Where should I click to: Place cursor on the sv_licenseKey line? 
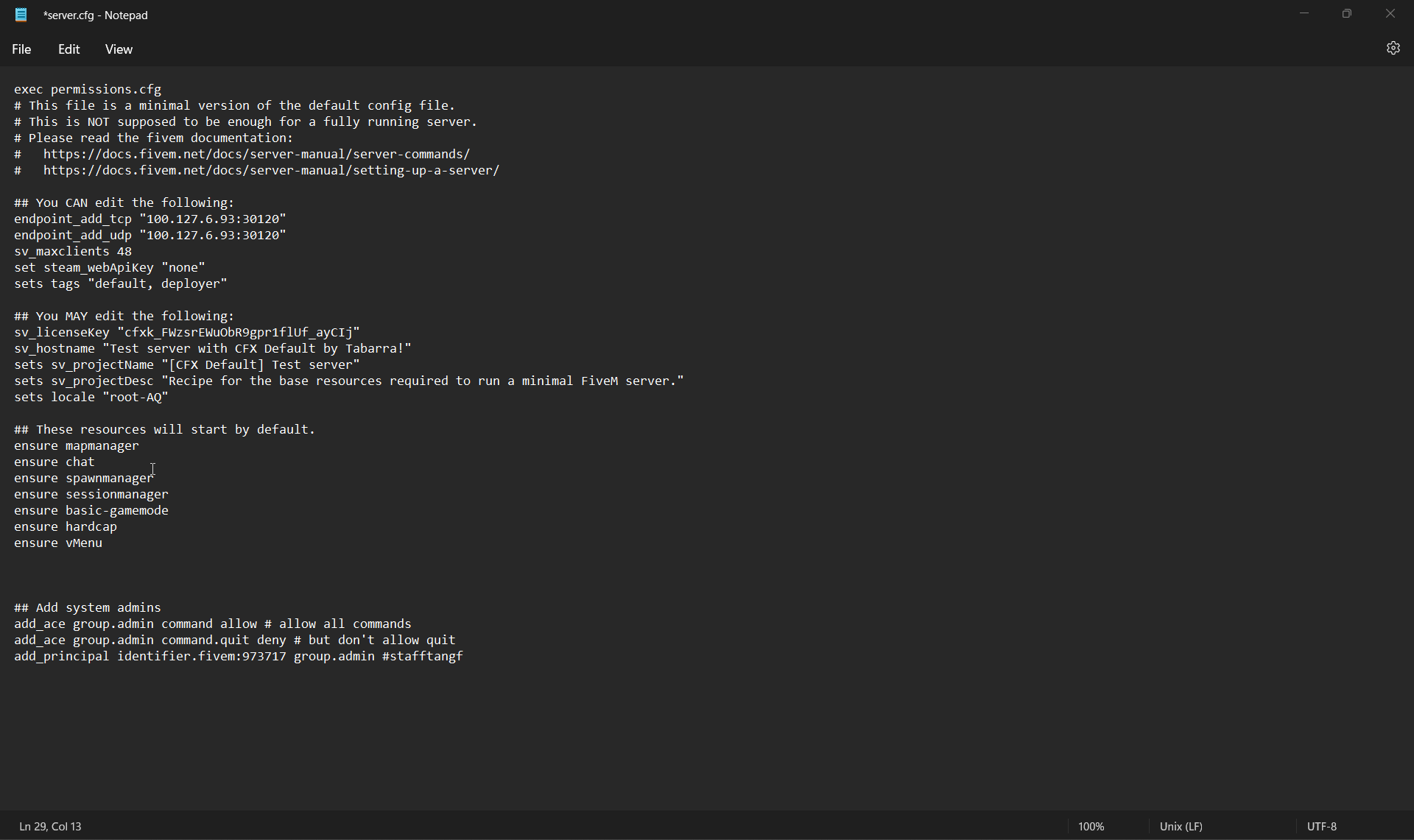pos(186,332)
